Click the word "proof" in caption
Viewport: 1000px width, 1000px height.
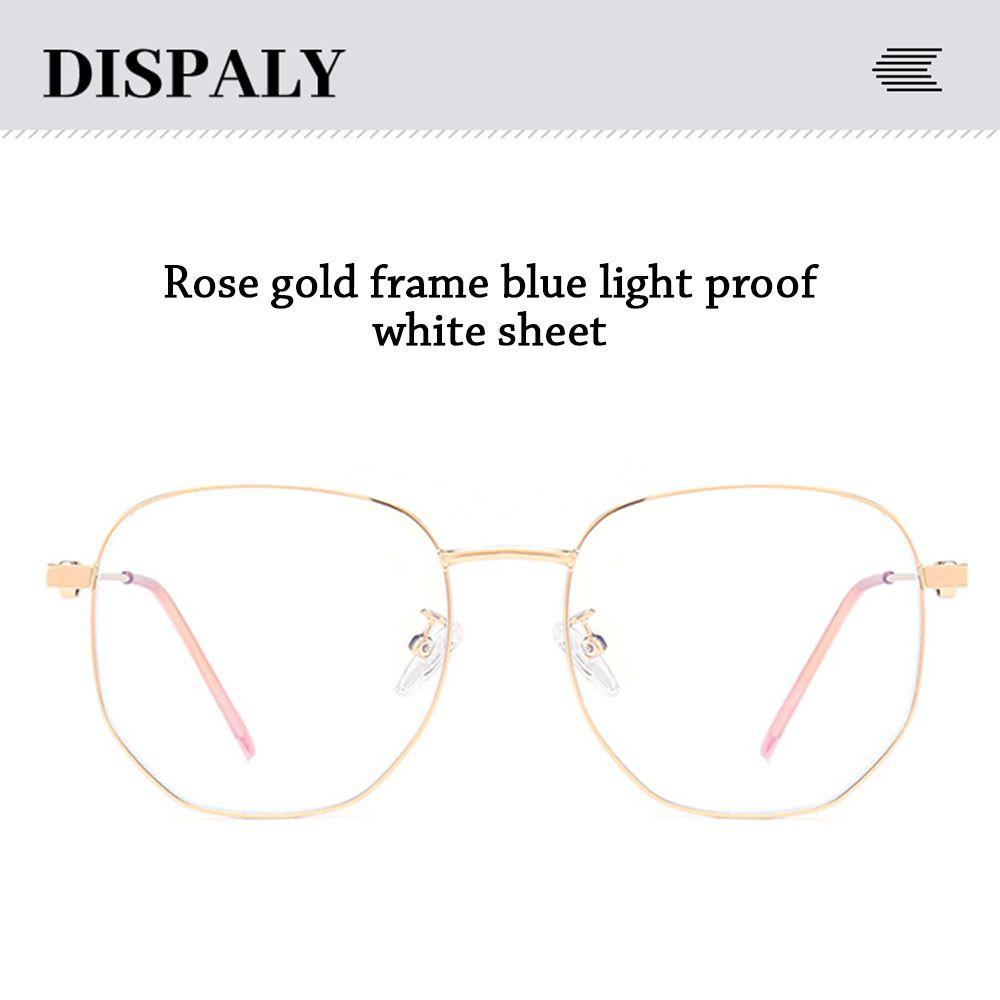click(x=761, y=284)
